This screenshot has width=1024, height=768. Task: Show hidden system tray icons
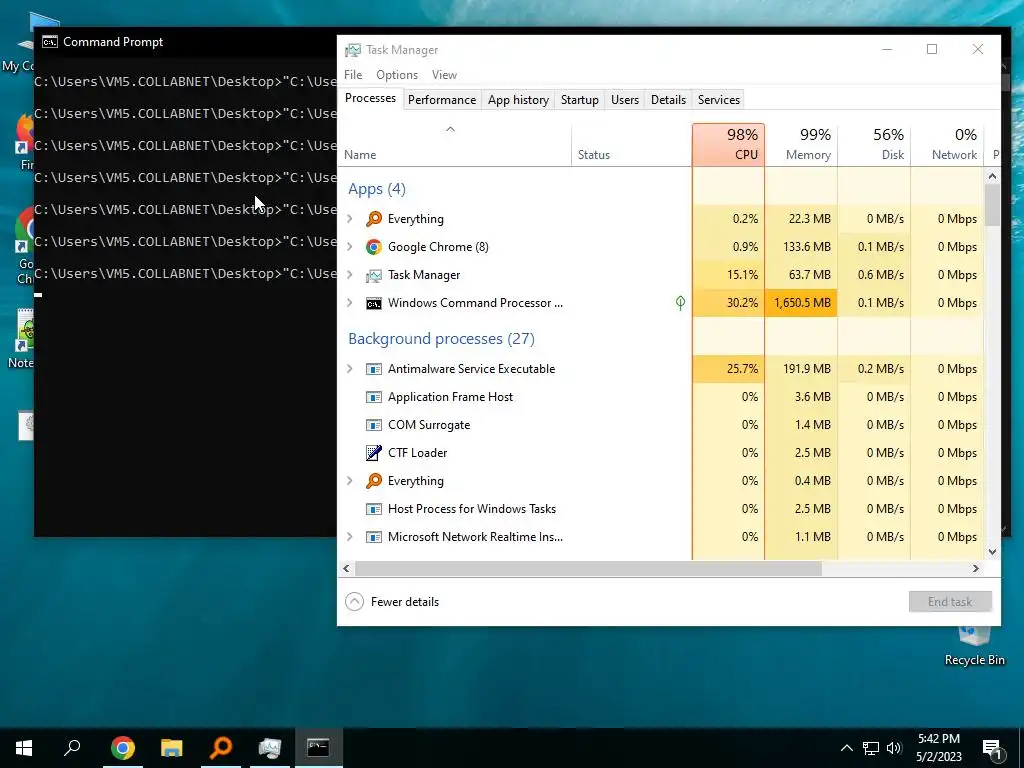846,748
